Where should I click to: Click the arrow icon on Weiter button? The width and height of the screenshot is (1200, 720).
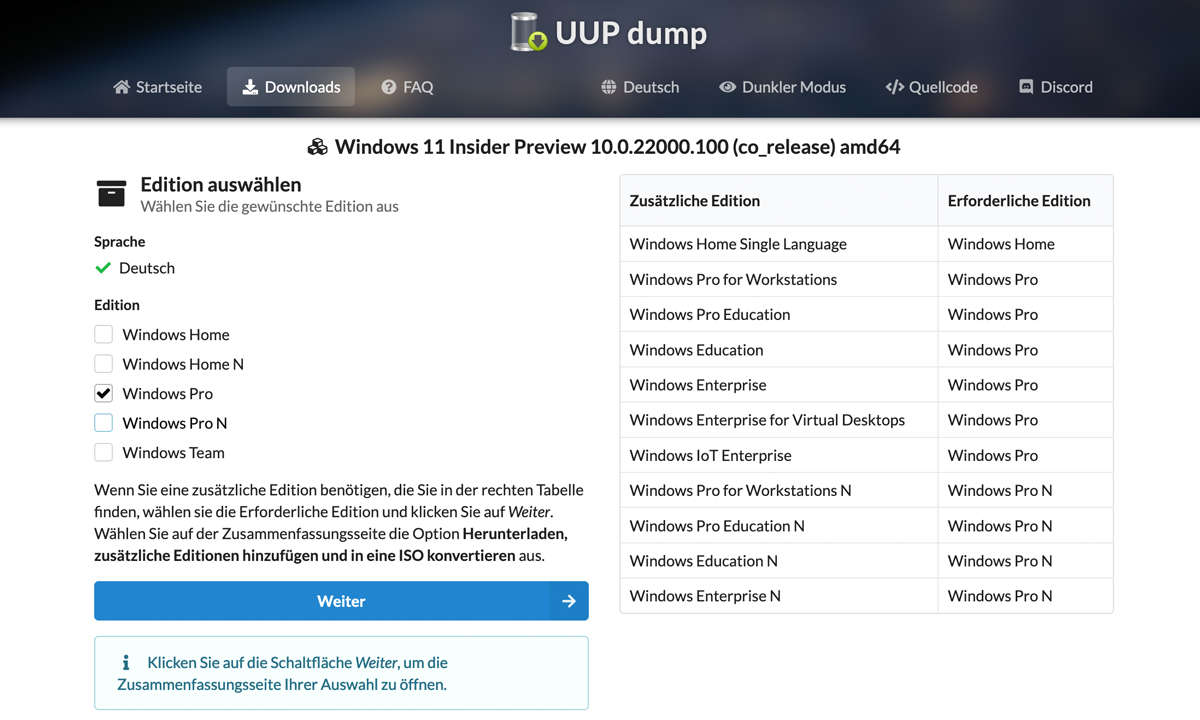569,601
